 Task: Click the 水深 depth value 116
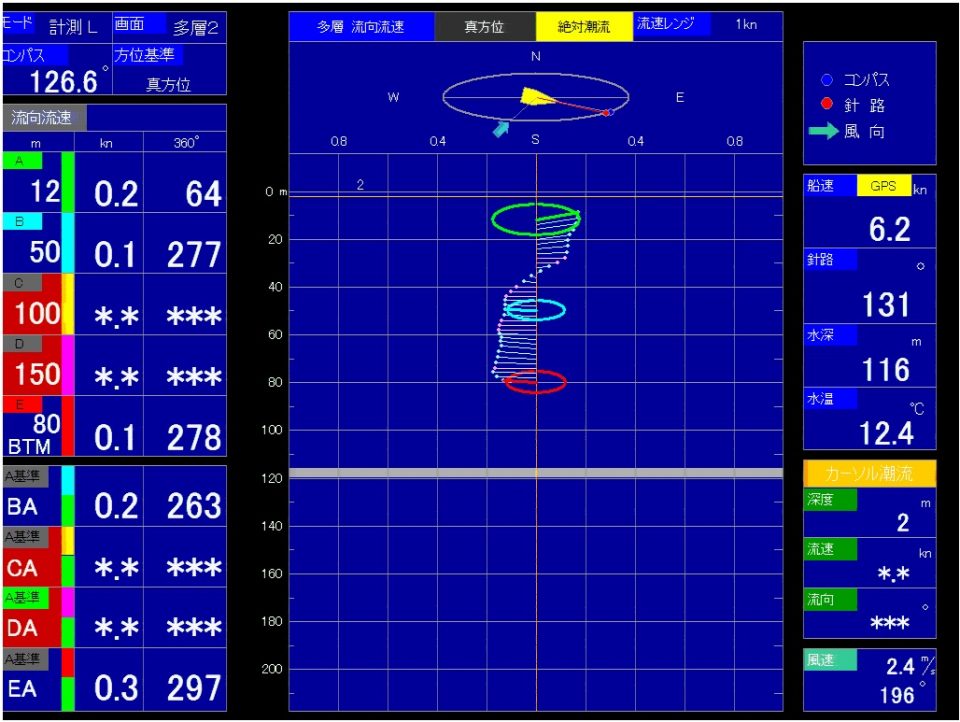(x=886, y=370)
